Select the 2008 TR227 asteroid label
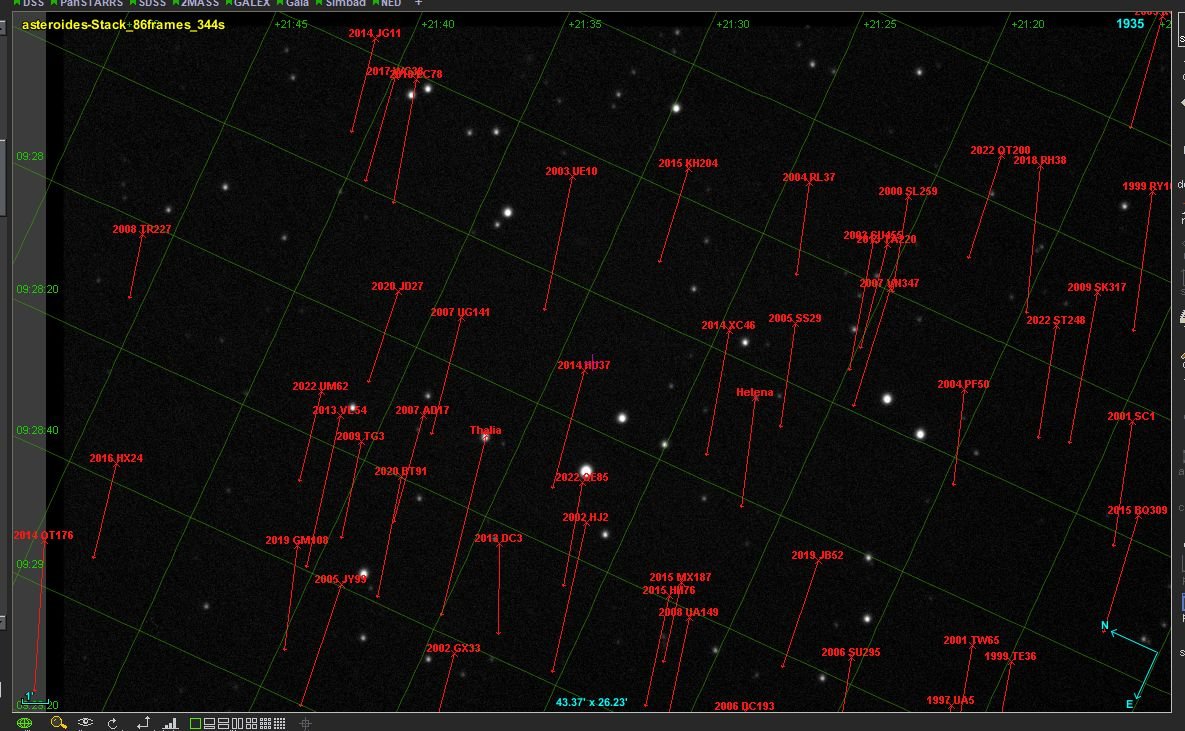Viewport: 1185px width, 731px height. pos(141,229)
